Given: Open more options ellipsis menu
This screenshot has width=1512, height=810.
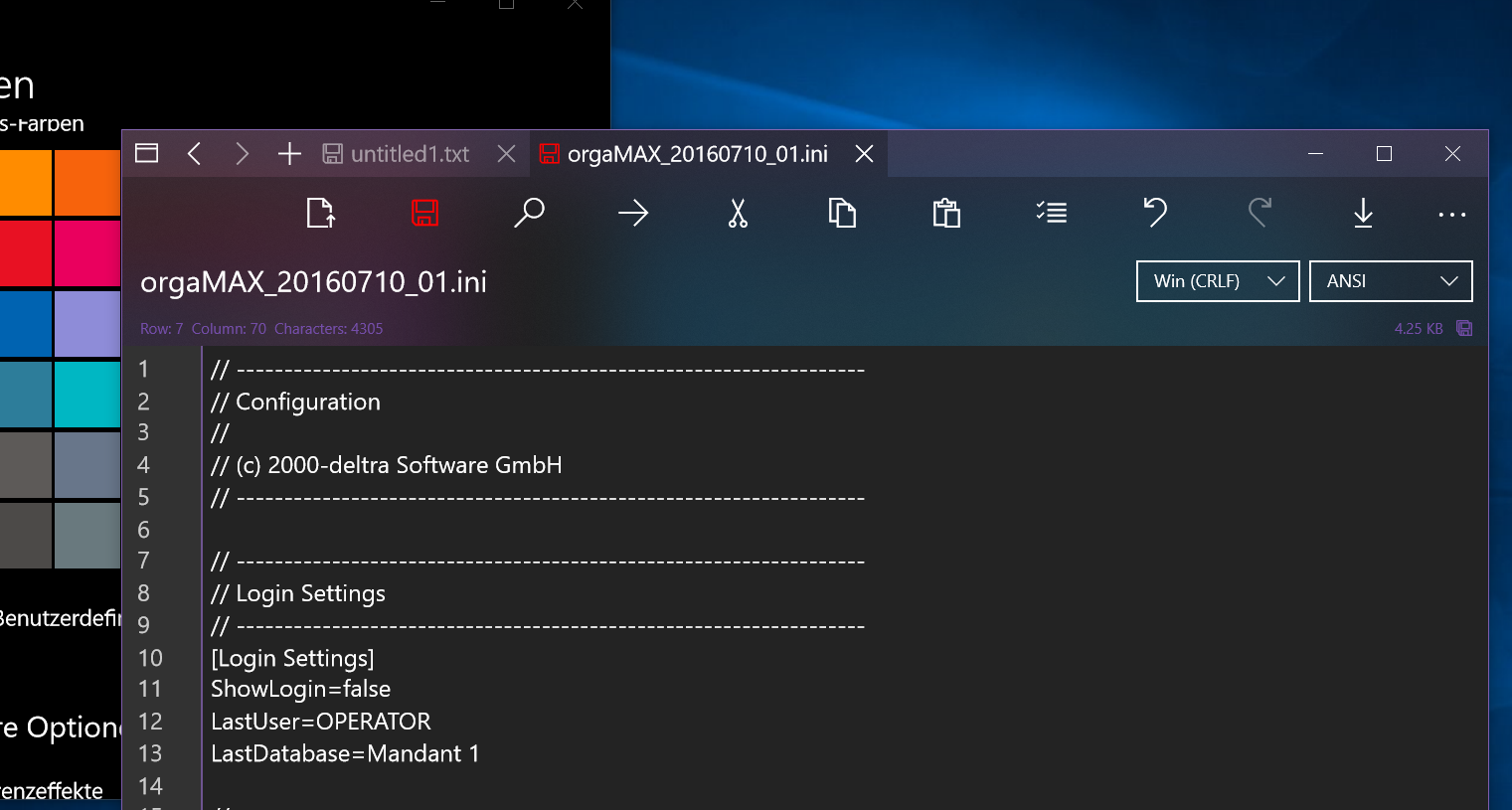Looking at the screenshot, I should pyautogui.click(x=1451, y=215).
